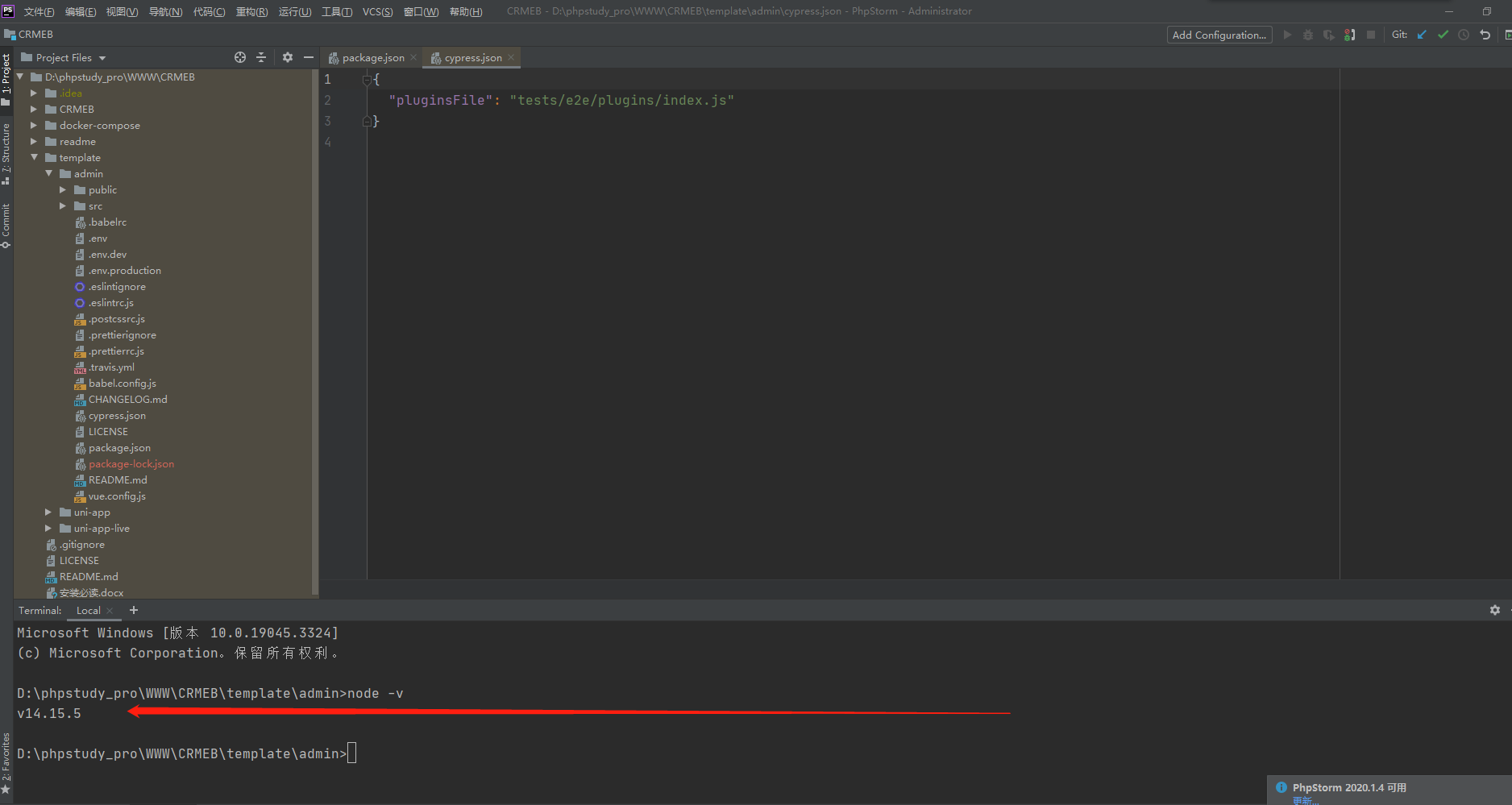The image size is (1512, 805).
Task: Open the 文件(F) menu
Action: pos(39,11)
